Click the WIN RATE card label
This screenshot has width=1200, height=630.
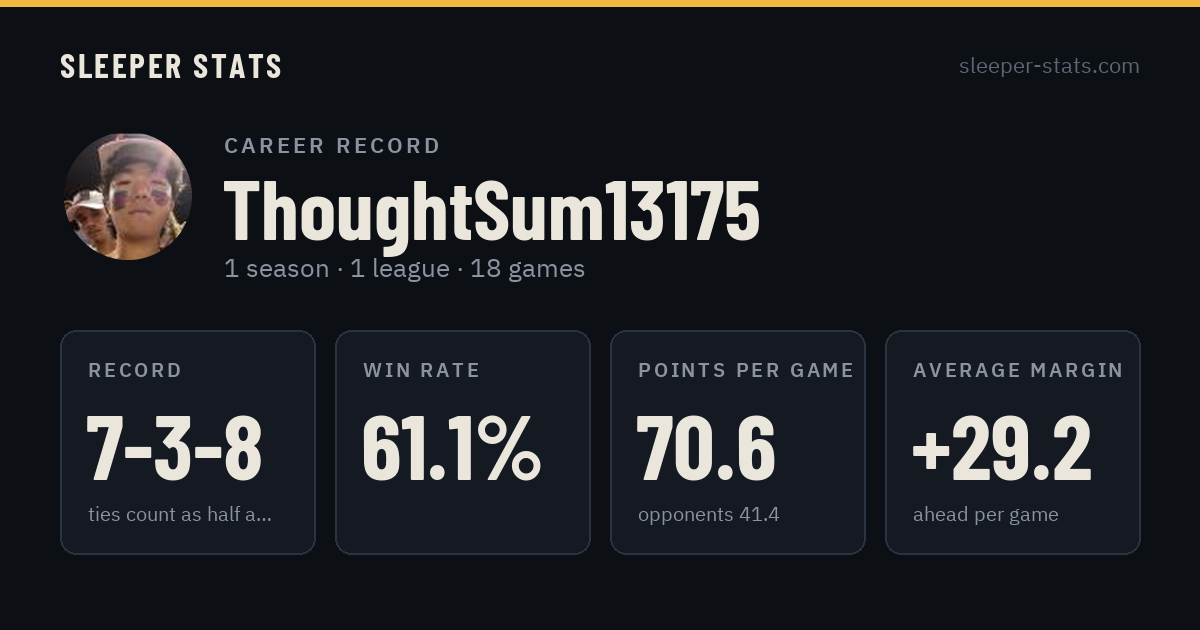pos(422,370)
